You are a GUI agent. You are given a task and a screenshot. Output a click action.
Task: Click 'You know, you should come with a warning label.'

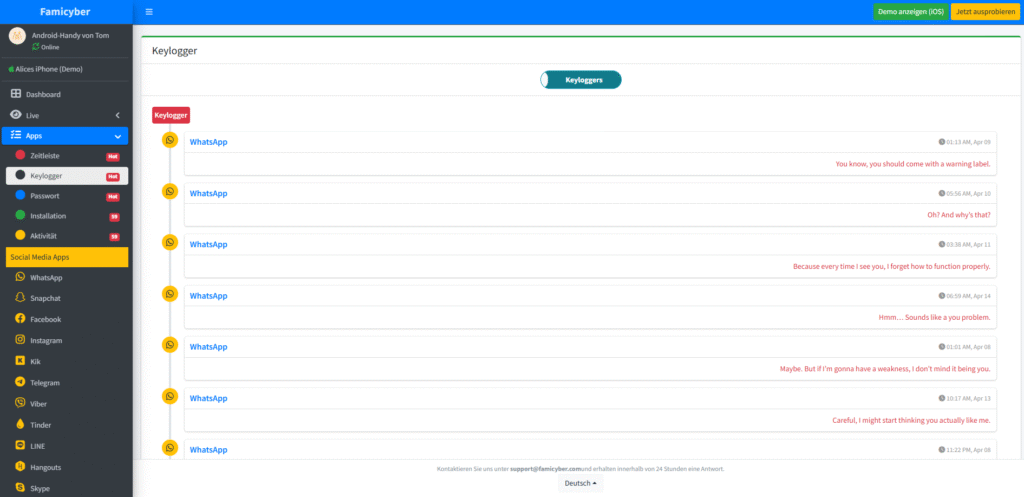coord(913,164)
